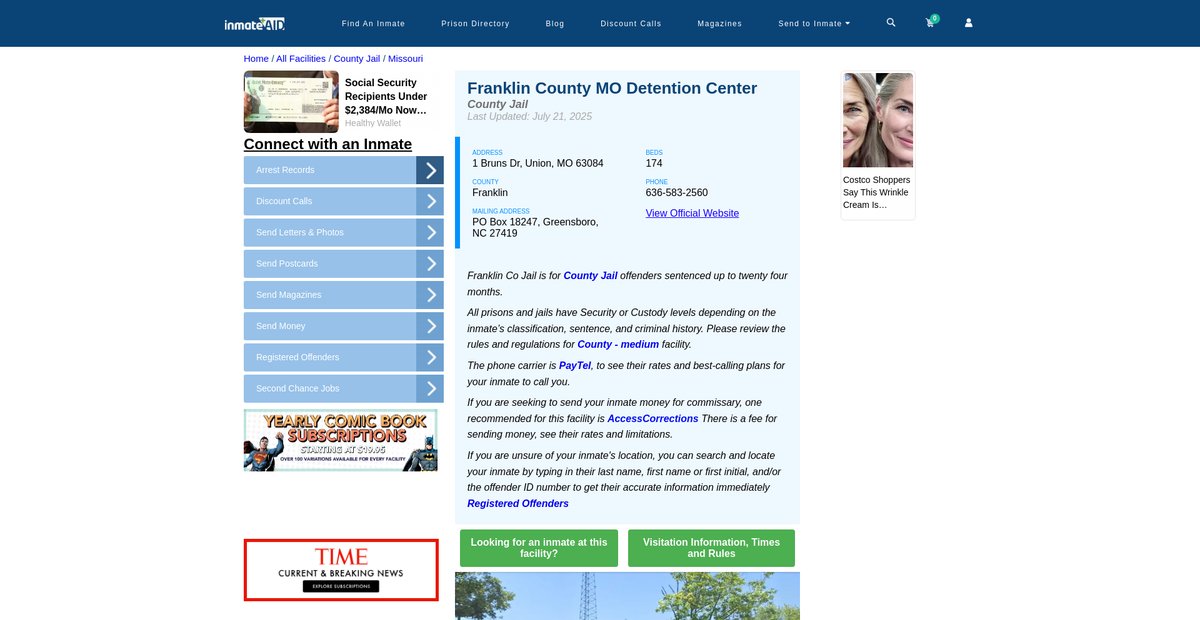Expand the Send to Inmate dropdown

pos(814,23)
